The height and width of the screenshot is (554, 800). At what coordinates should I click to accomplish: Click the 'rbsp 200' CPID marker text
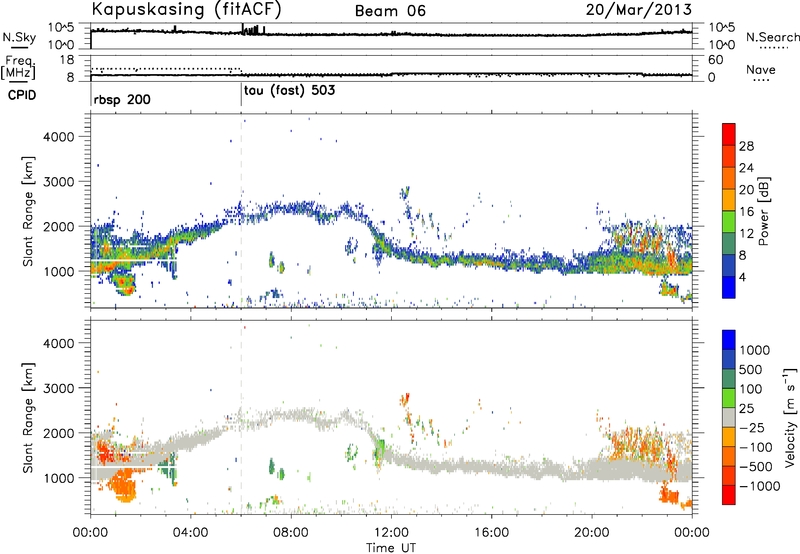pyautogui.click(x=122, y=99)
